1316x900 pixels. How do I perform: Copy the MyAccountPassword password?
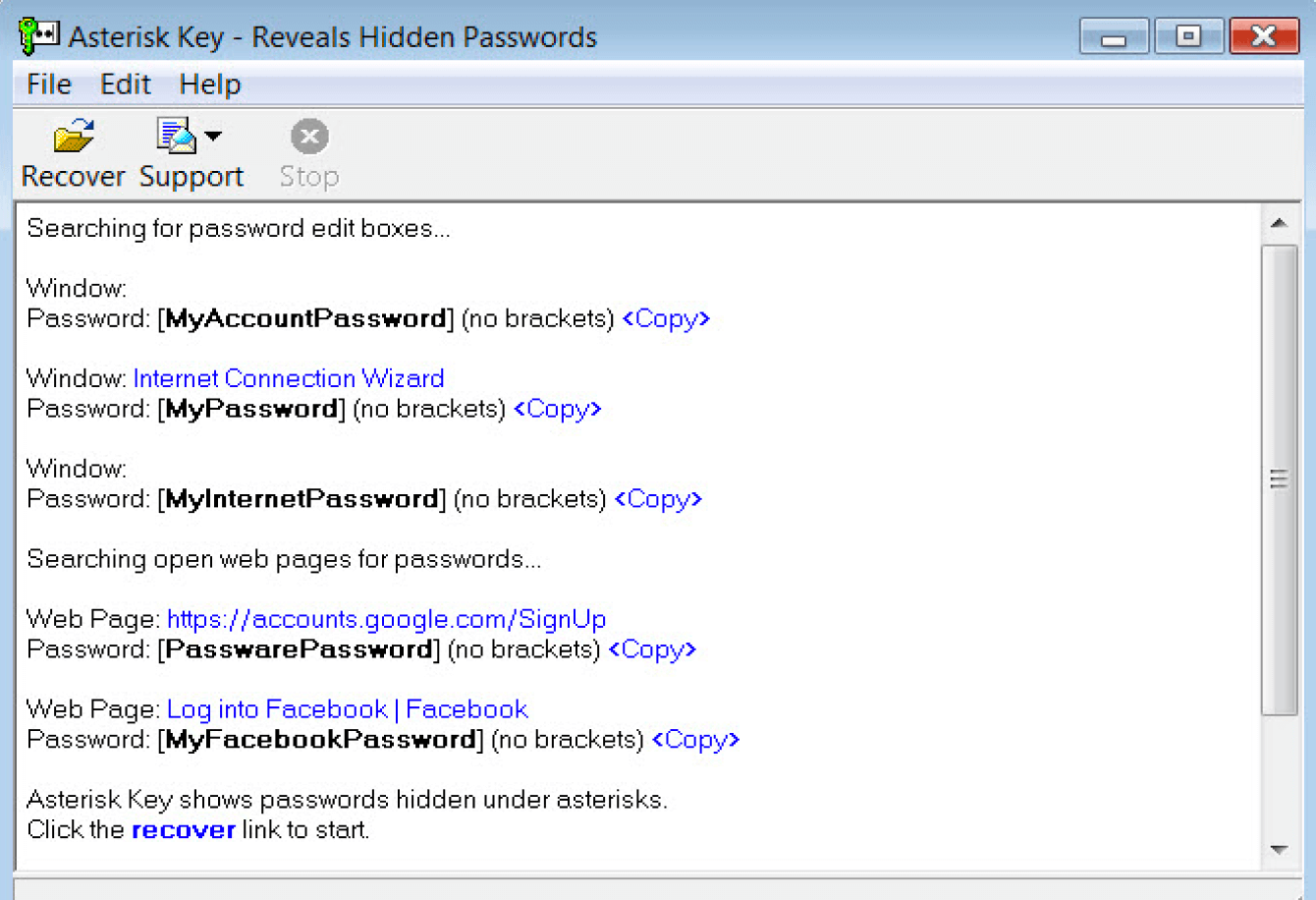click(666, 318)
